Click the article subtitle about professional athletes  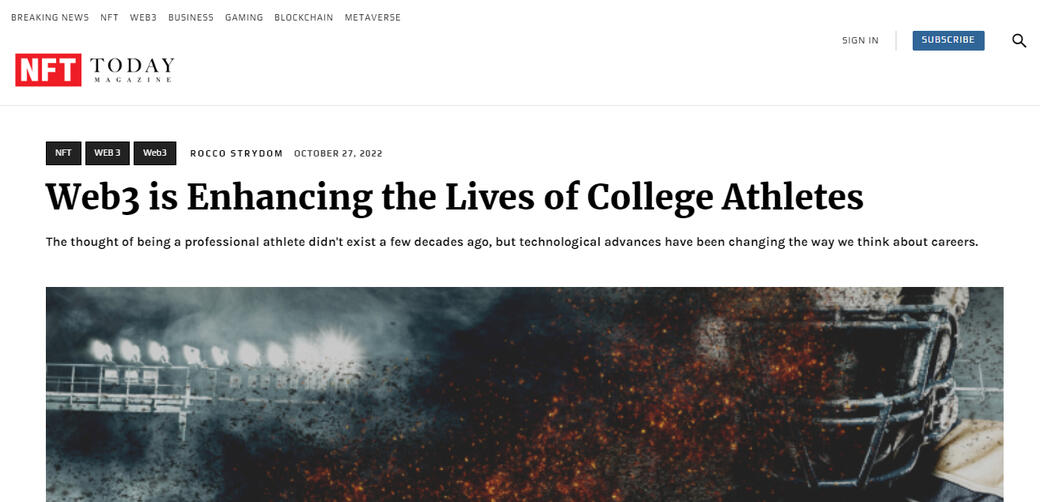[x=512, y=242]
